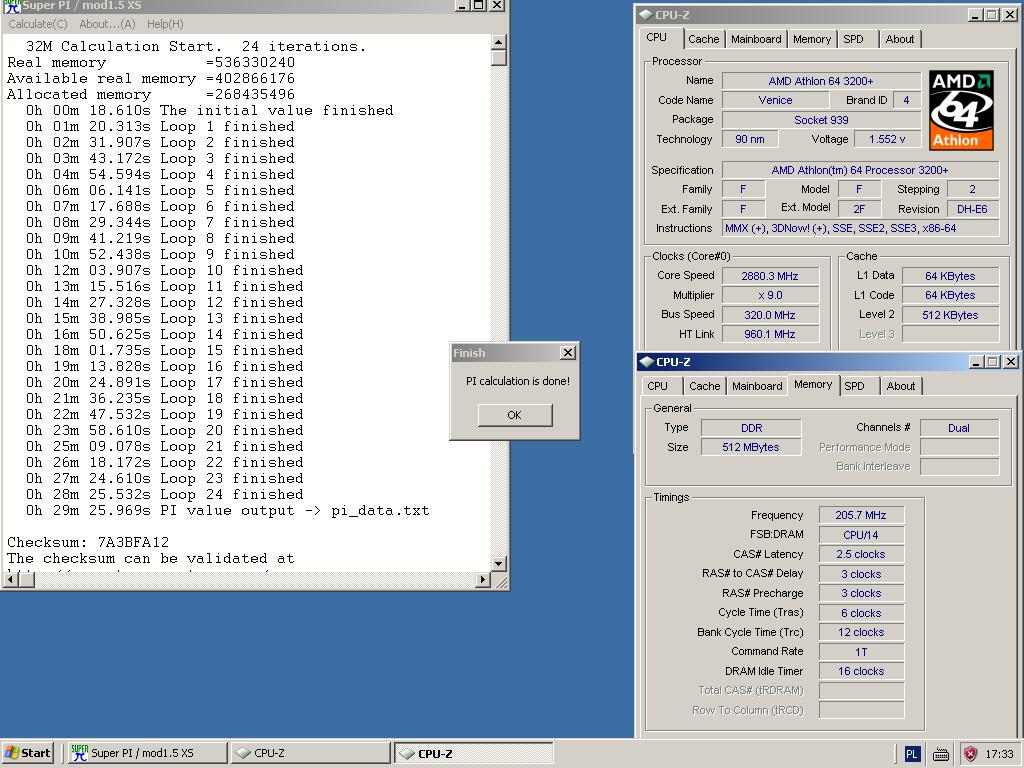Close the Finish dialog with its X
This screenshot has height=768, width=1024.
(568, 353)
